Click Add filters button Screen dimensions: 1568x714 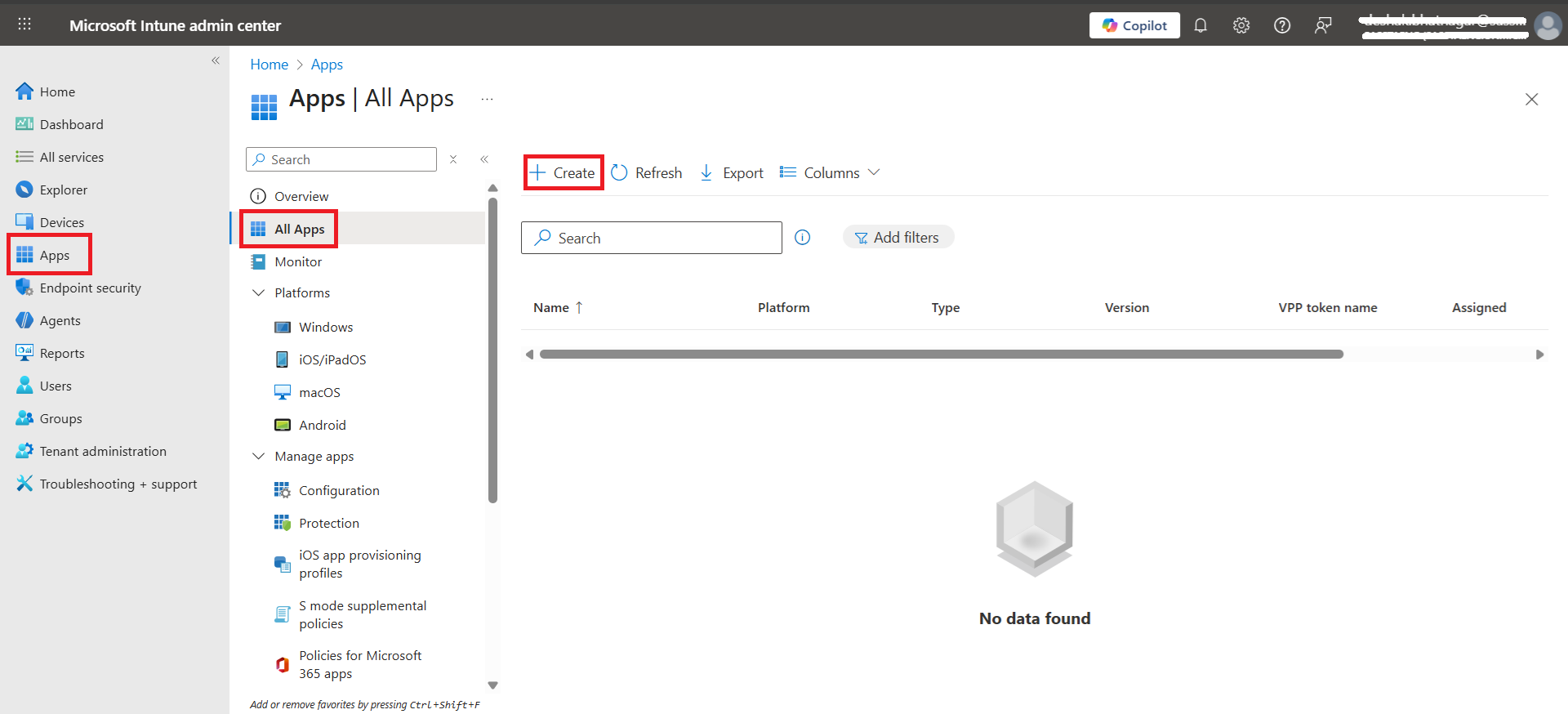(x=898, y=238)
